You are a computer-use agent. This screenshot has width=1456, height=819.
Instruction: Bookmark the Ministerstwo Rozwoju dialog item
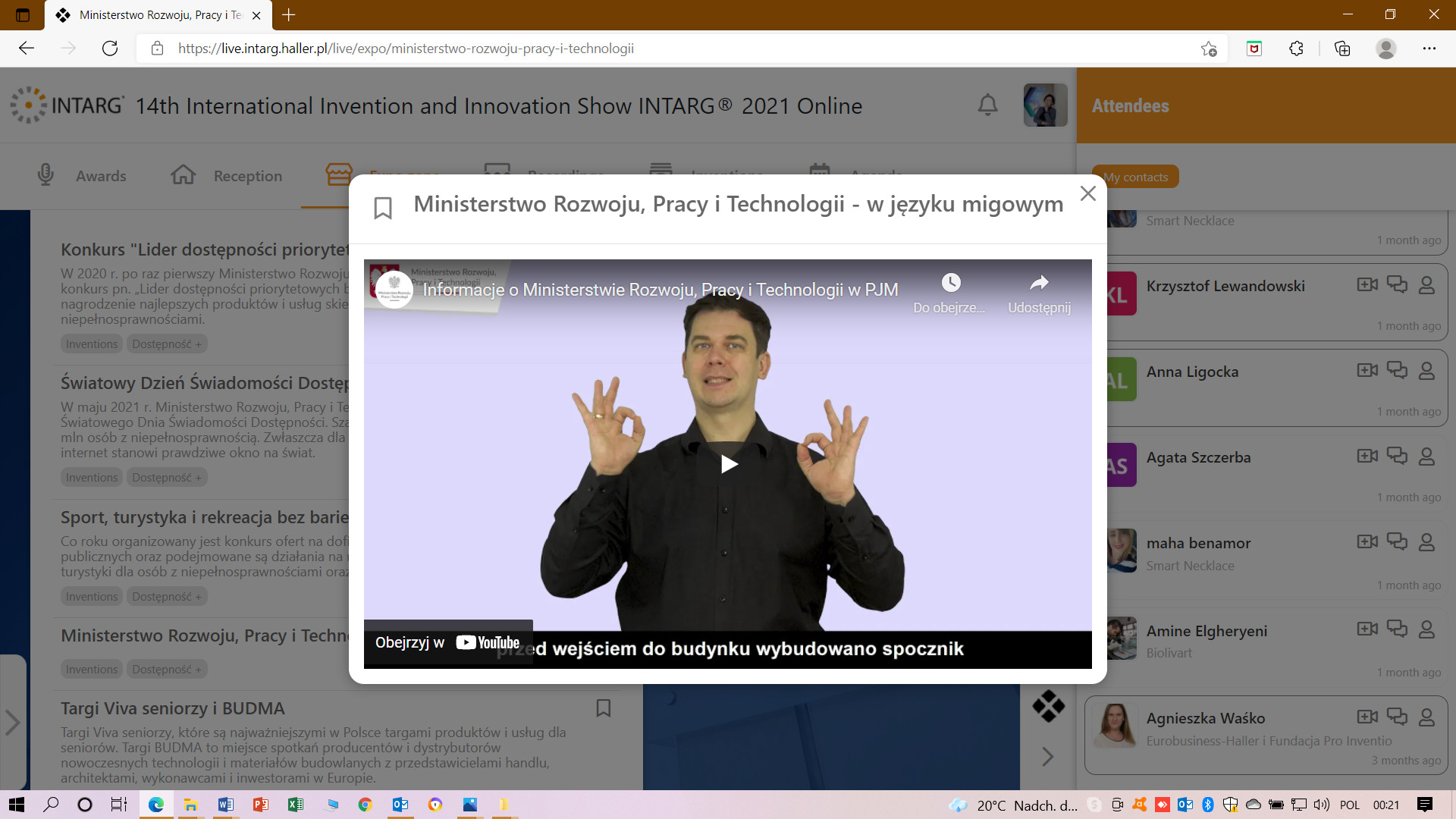[x=383, y=208]
